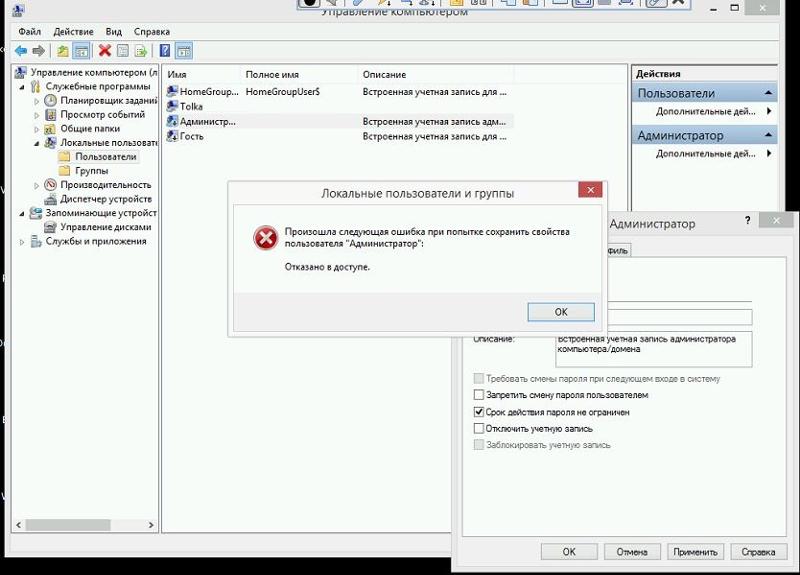Open Дополнительные действия under Администратор

[x=705, y=154]
